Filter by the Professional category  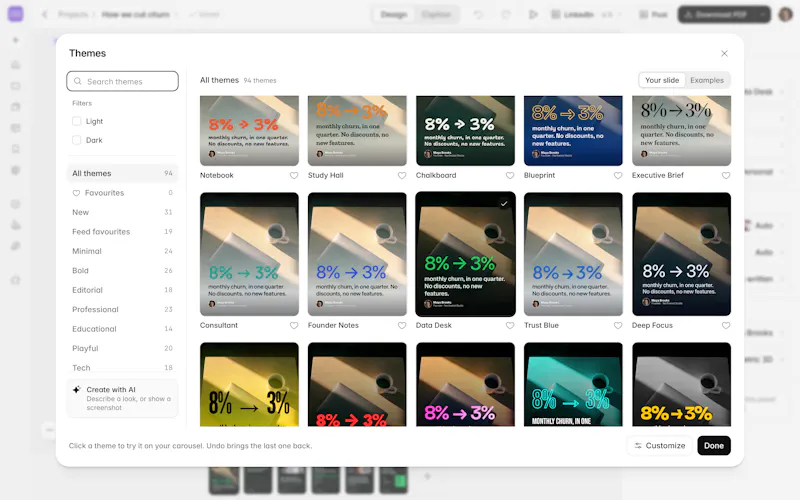click(x=122, y=309)
